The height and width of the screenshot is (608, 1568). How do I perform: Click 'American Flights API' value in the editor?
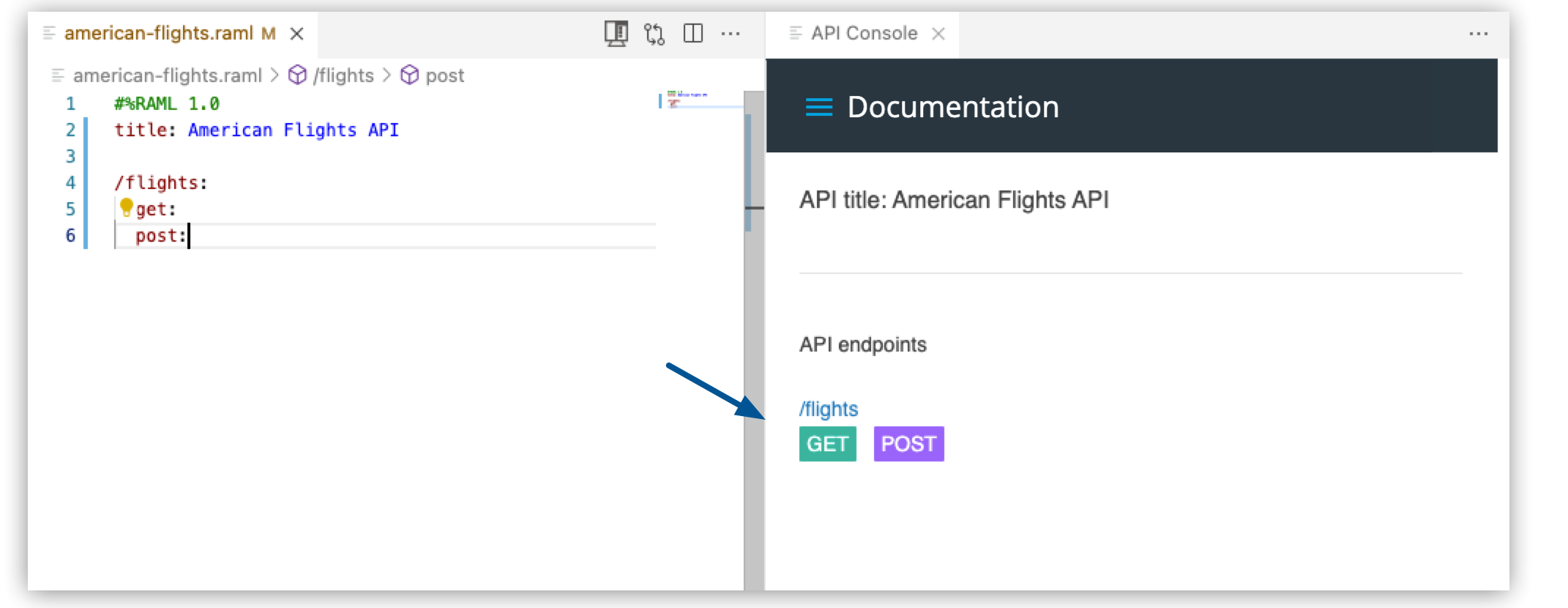point(294,130)
